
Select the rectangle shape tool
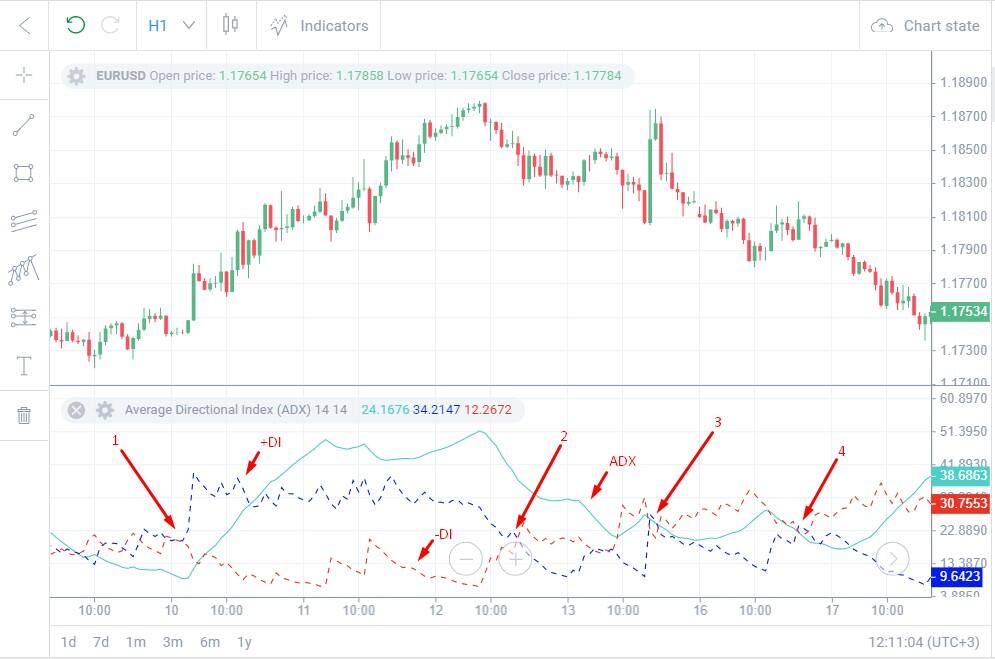(24, 173)
